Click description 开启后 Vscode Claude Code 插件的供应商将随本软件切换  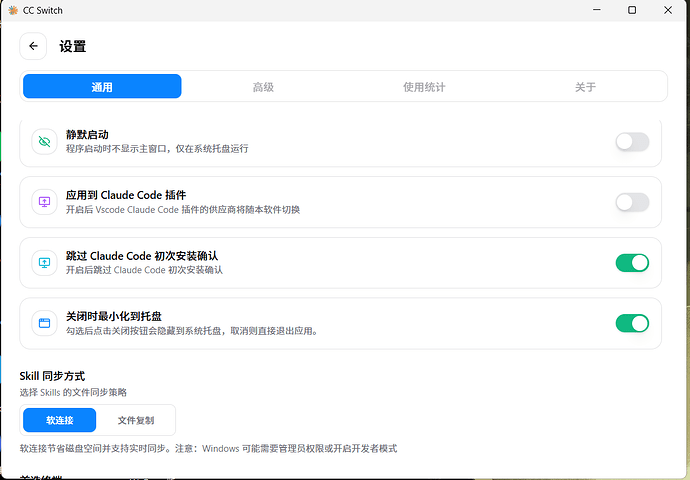pos(183,209)
